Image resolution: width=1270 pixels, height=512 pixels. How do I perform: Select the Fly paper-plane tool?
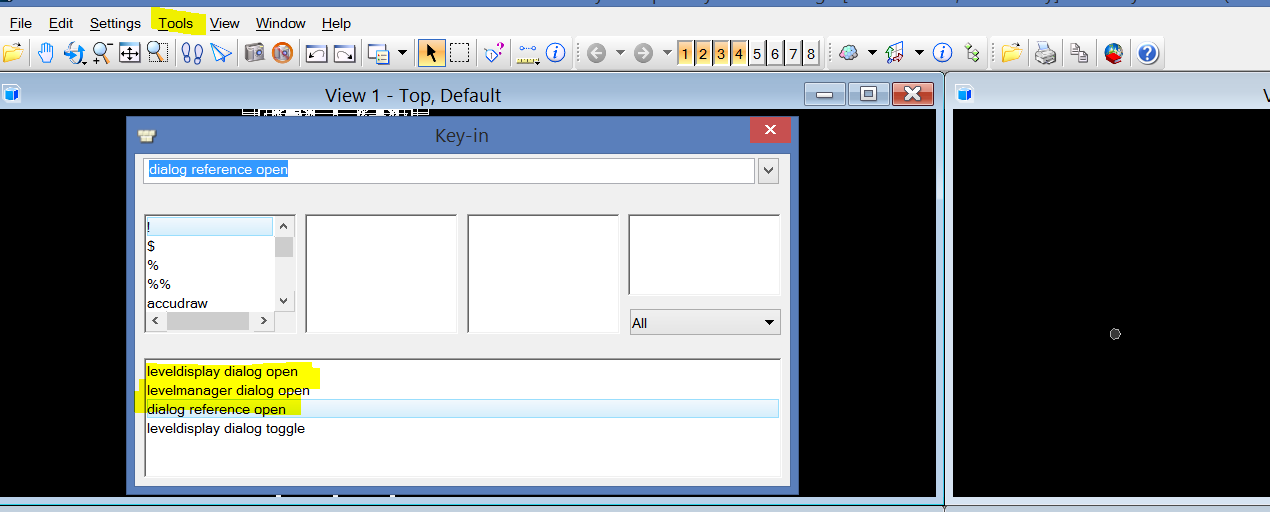220,53
